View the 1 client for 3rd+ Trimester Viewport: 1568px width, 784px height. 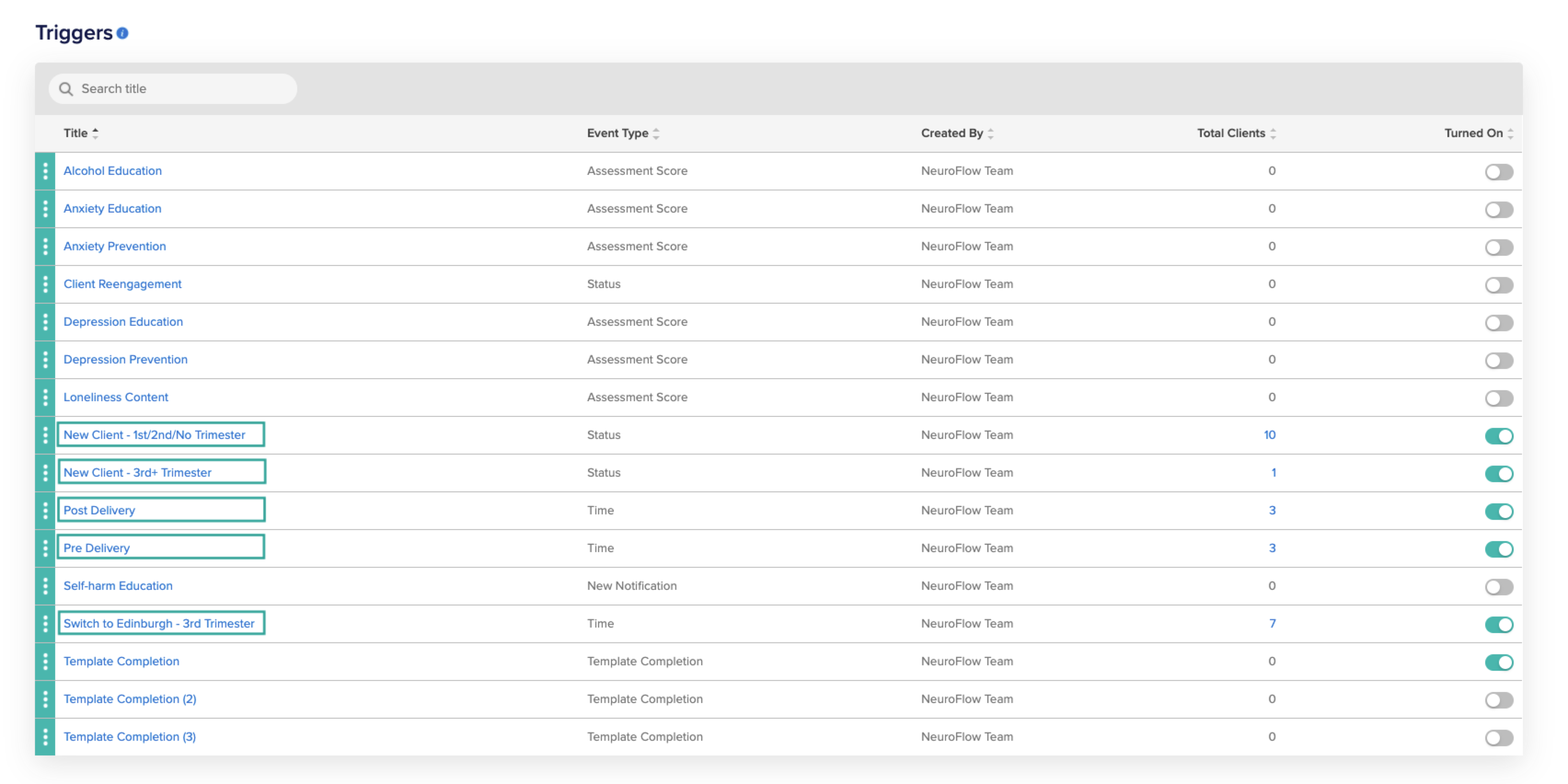coord(1274,473)
